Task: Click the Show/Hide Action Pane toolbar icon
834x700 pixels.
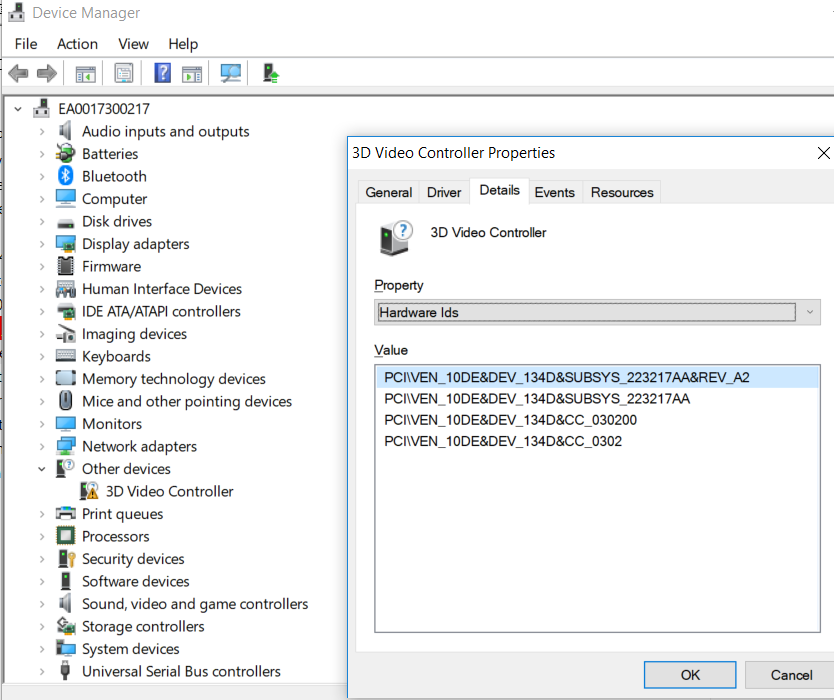Action: pos(192,73)
